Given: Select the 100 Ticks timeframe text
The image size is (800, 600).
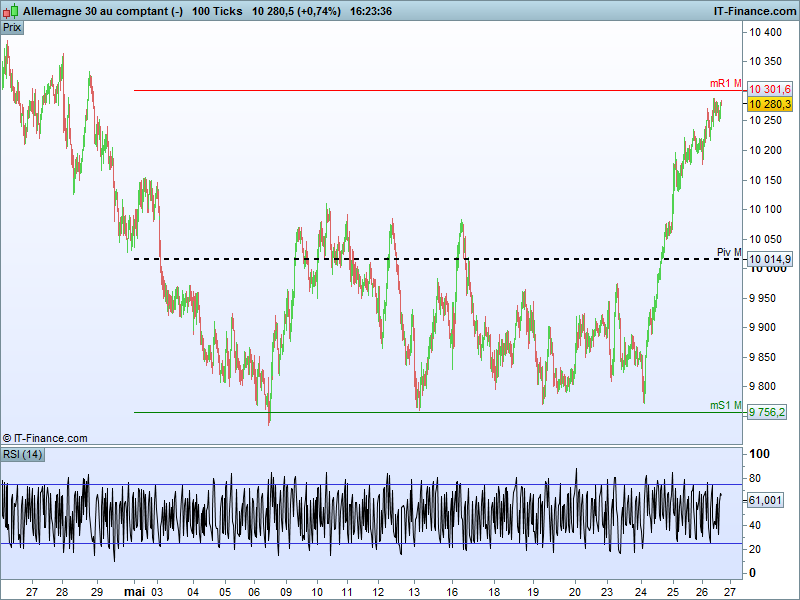Looking at the screenshot, I should [217, 11].
